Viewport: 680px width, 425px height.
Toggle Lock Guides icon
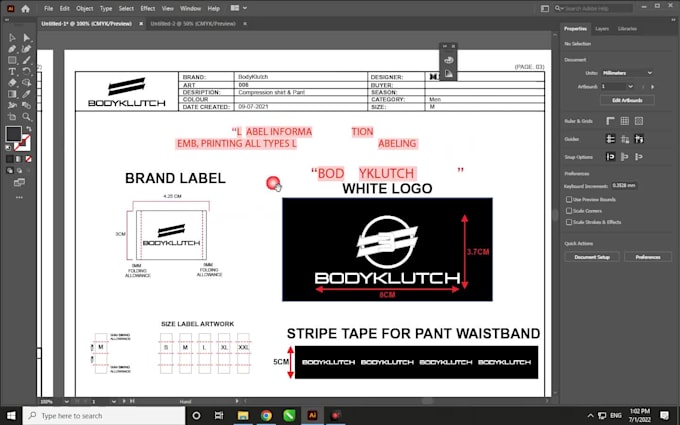(x=625, y=139)
